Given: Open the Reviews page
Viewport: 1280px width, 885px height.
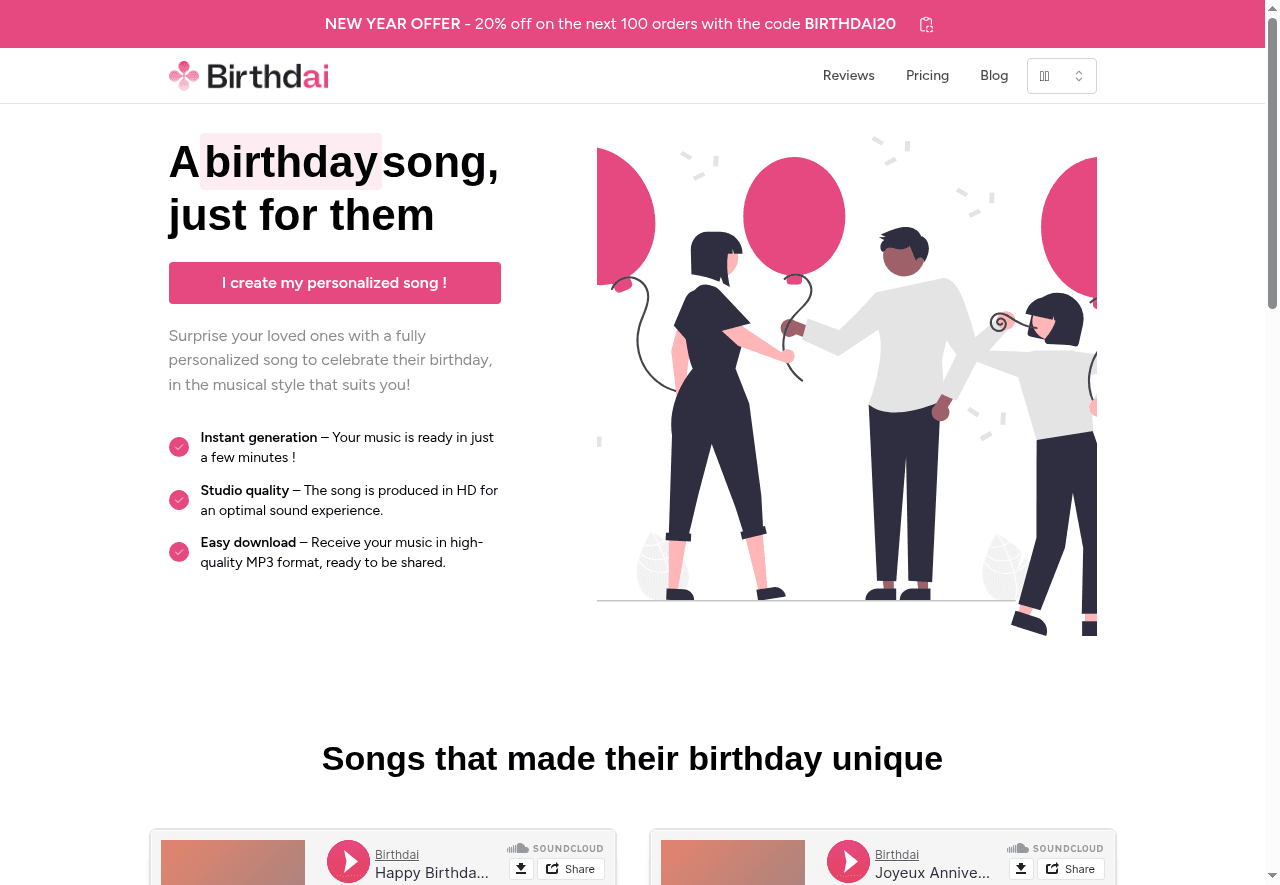Looking at the screenshot, I should 848,75.
